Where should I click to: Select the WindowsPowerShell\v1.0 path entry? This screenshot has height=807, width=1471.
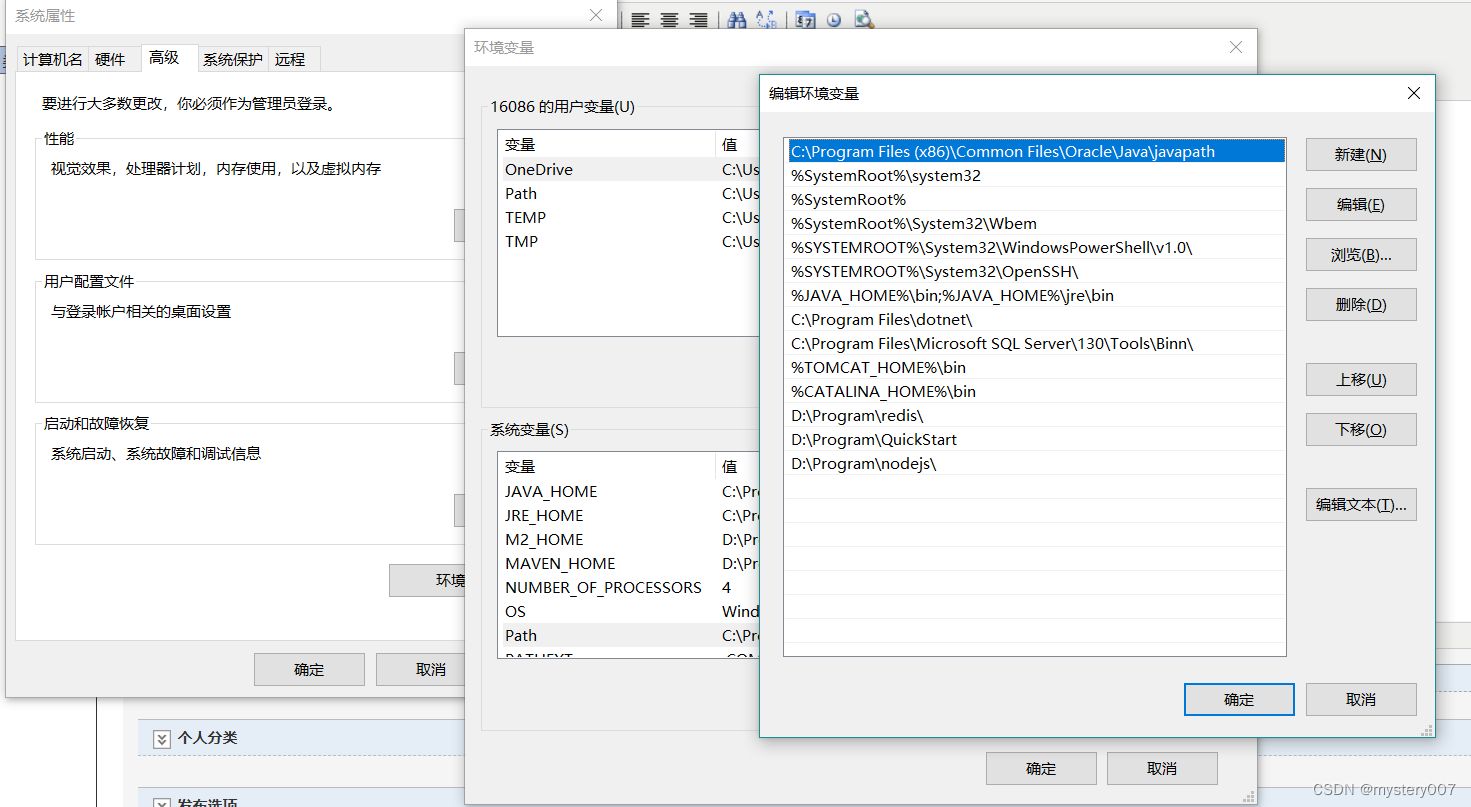click(1035, 247)
